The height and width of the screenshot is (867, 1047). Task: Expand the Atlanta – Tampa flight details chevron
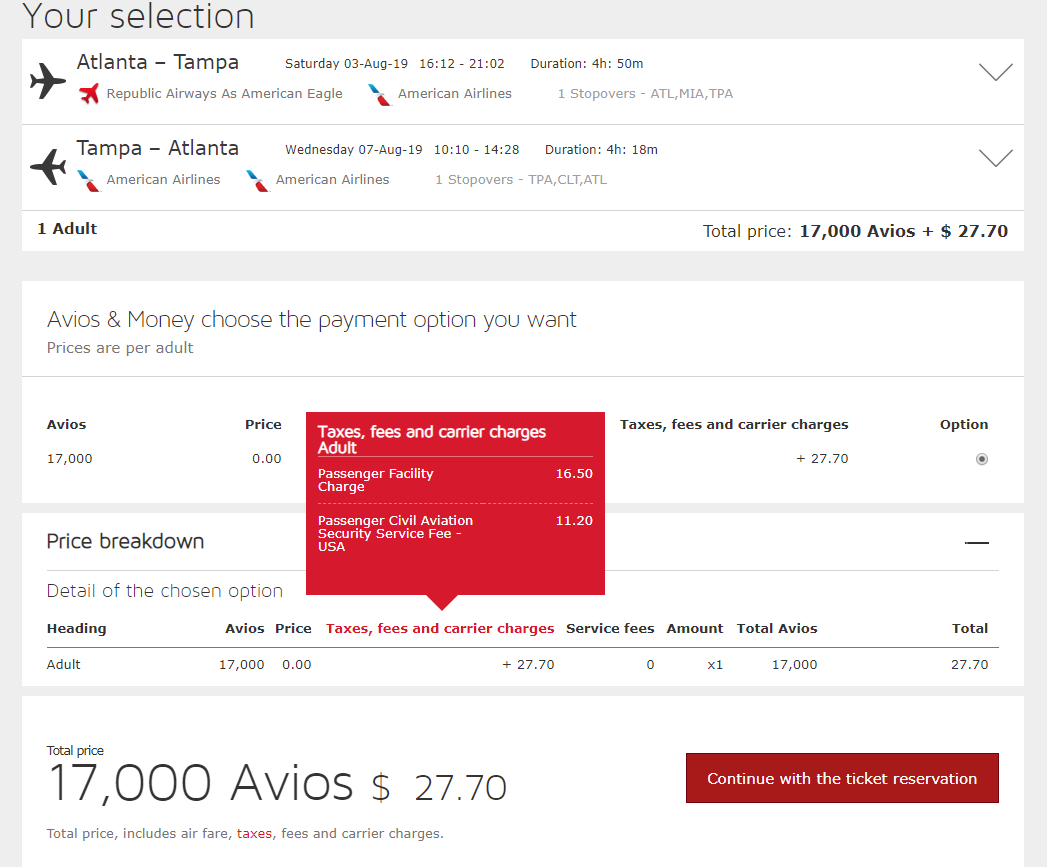coord(995,72)
